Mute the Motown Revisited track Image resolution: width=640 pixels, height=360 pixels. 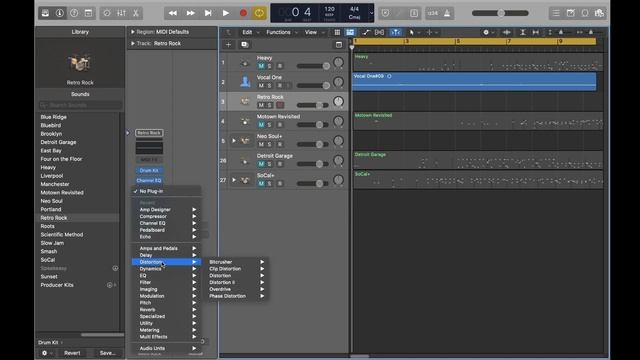261,124
